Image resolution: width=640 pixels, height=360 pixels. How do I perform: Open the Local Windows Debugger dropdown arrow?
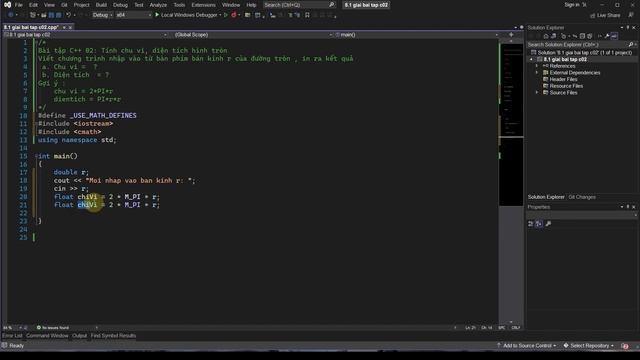pos(220,15)
